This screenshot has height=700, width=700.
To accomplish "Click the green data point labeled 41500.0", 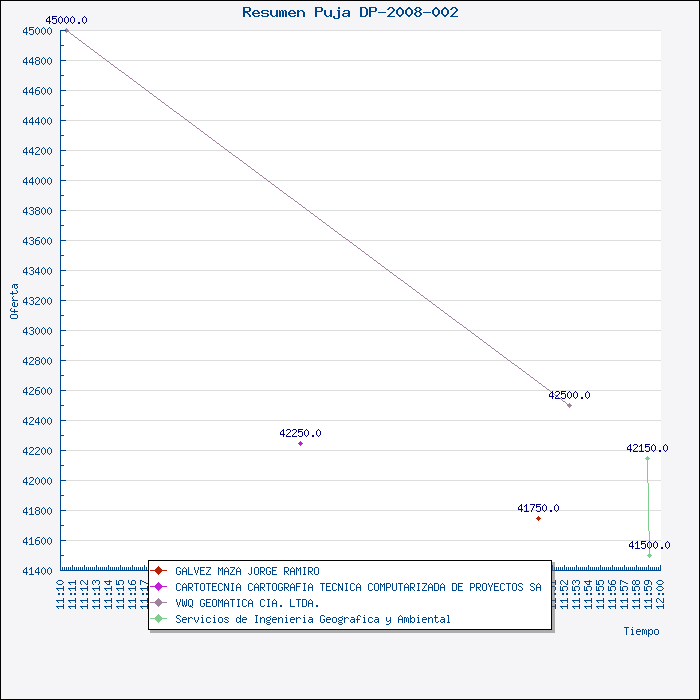I will [649, 555].
